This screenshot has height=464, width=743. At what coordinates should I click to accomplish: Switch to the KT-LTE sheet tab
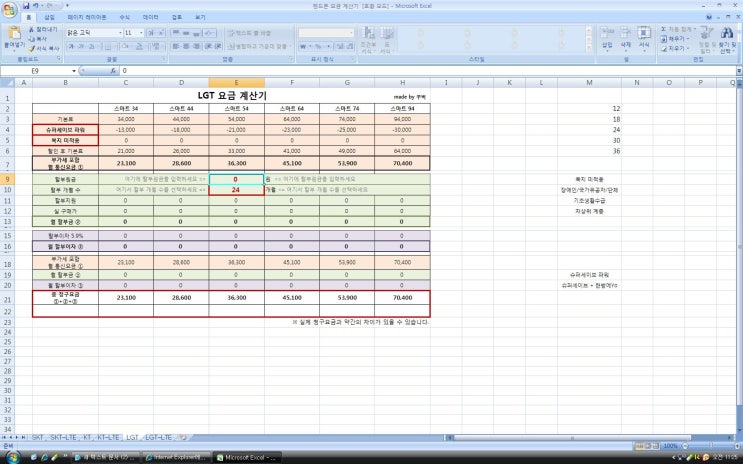click(109, 437)
